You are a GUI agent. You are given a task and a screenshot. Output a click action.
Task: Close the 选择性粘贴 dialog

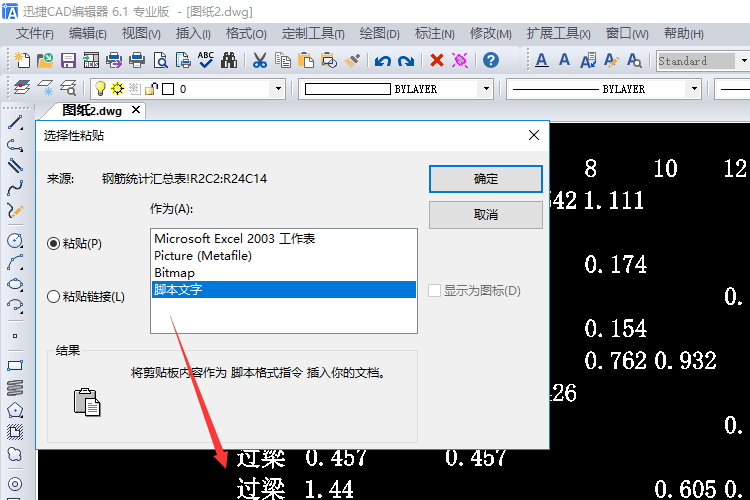tap(534, 135)
